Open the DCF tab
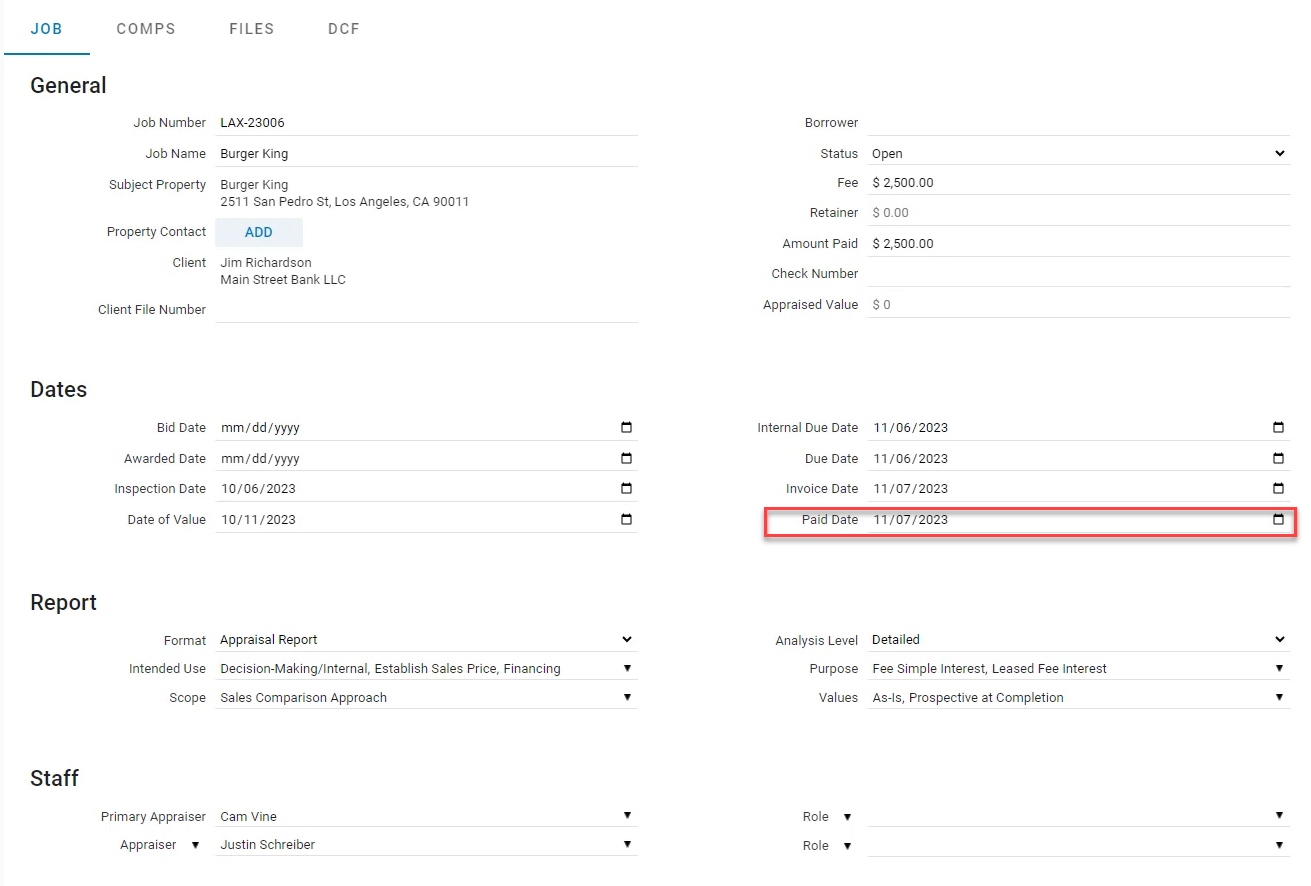 343,29
